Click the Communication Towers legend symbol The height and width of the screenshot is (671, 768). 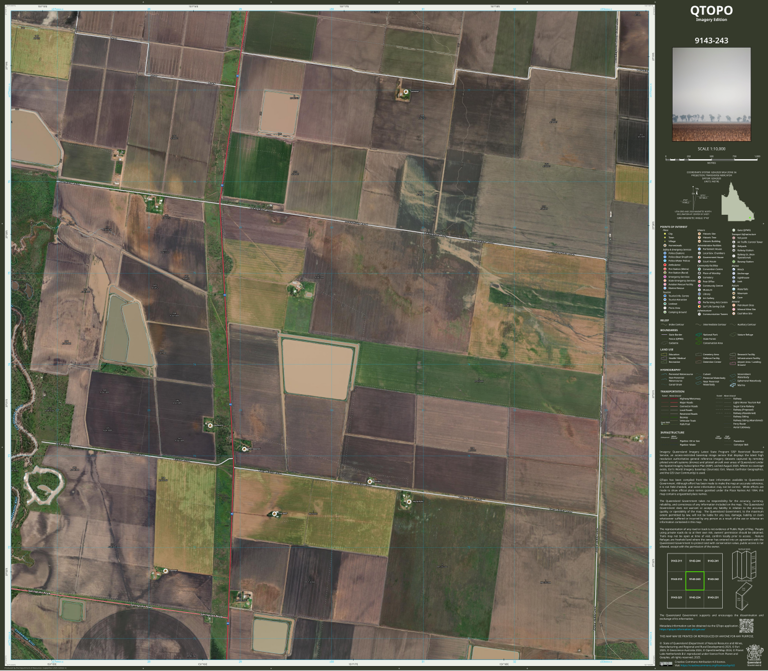[x=699, y=314]
